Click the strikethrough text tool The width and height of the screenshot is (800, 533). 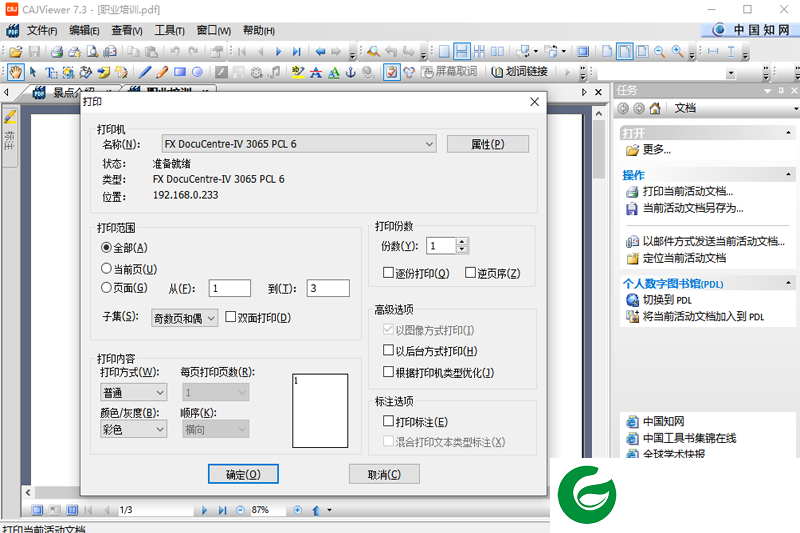click(316, 72)
